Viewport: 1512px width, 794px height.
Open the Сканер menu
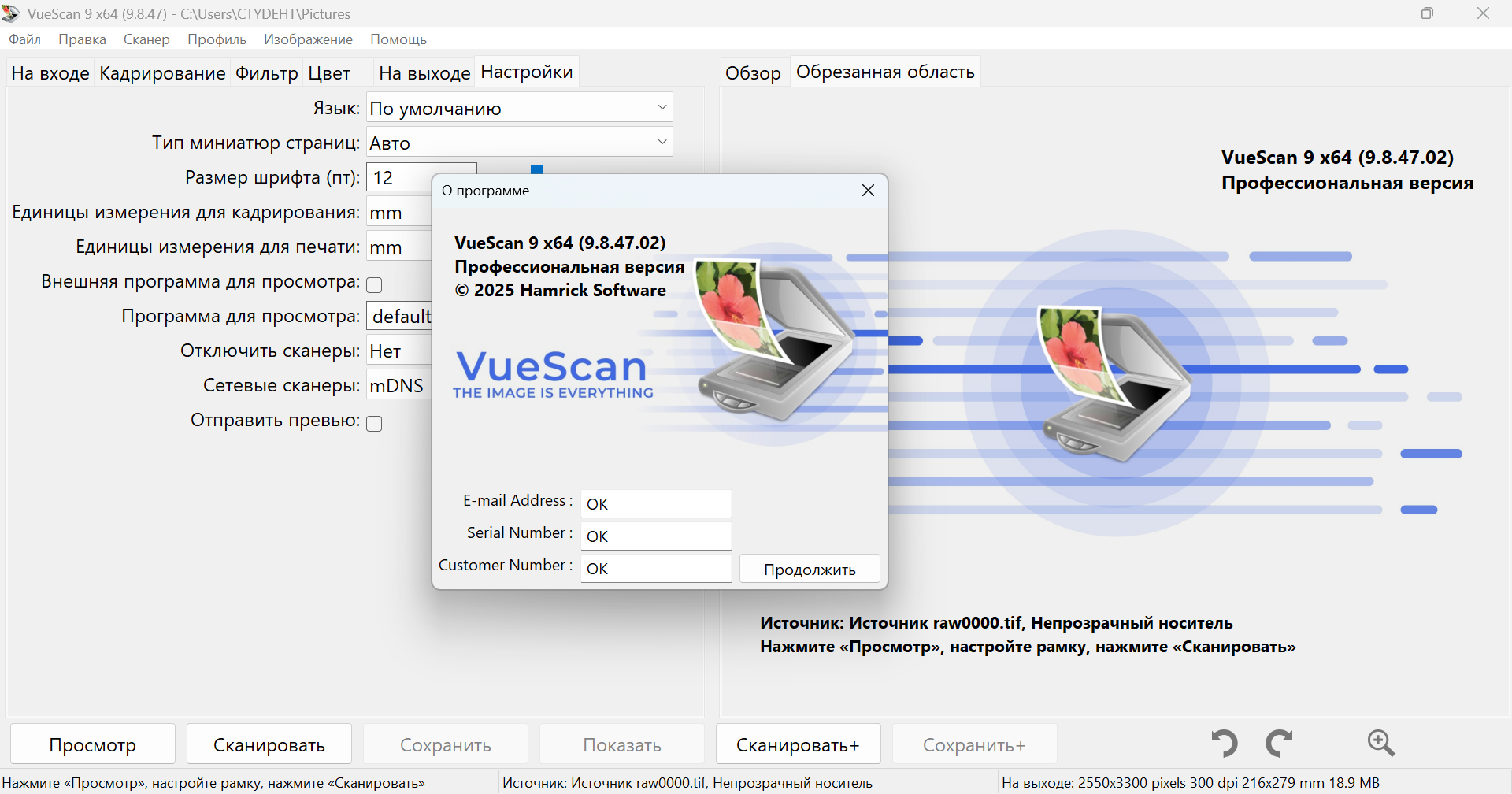[146, 39]
